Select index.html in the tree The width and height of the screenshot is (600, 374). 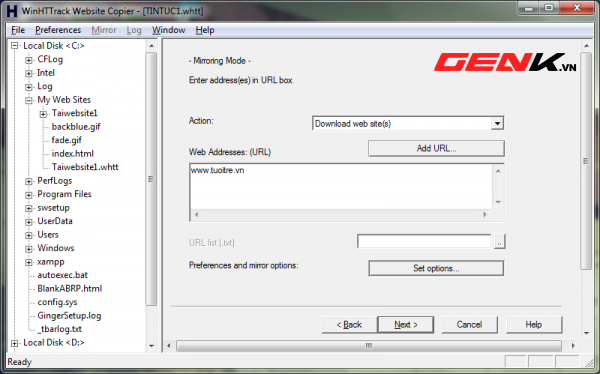(73, 154)
